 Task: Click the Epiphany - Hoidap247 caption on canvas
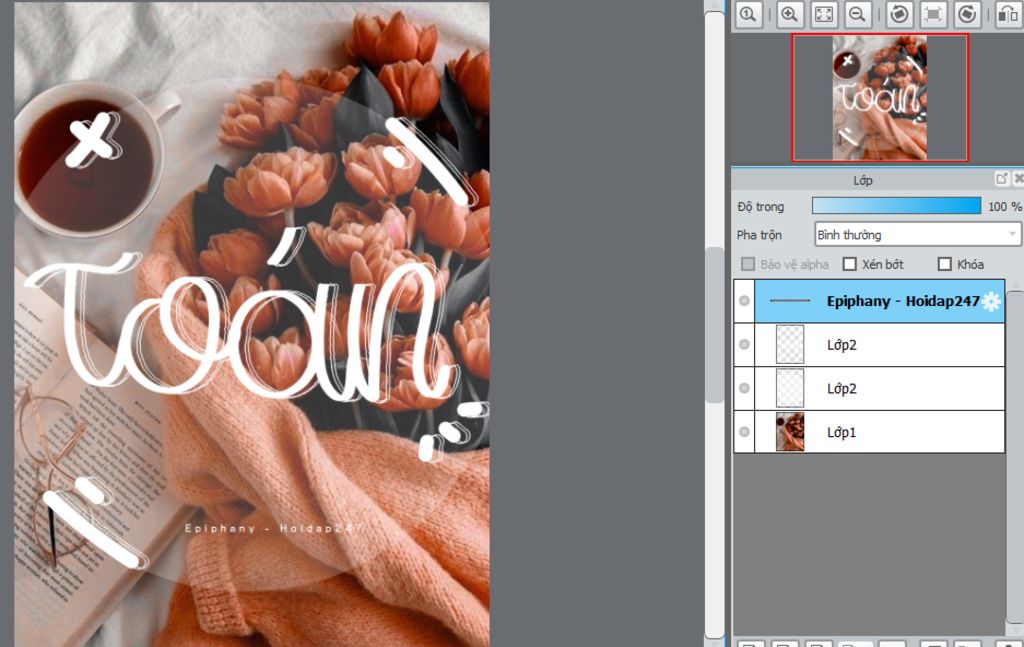point(274,528)
